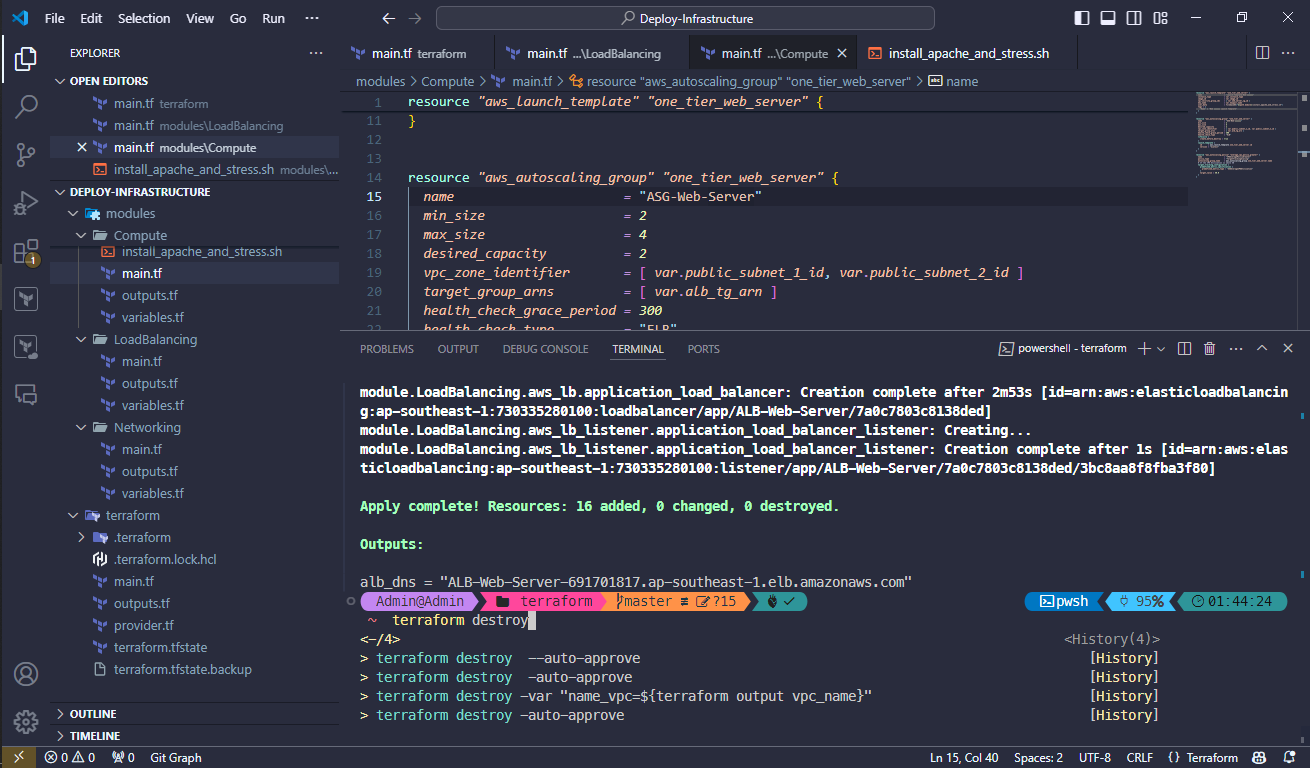This screenshot has width=1310, height=768.
Task: Open provider.tf in explorer
Action: click(x=144, y=626)
